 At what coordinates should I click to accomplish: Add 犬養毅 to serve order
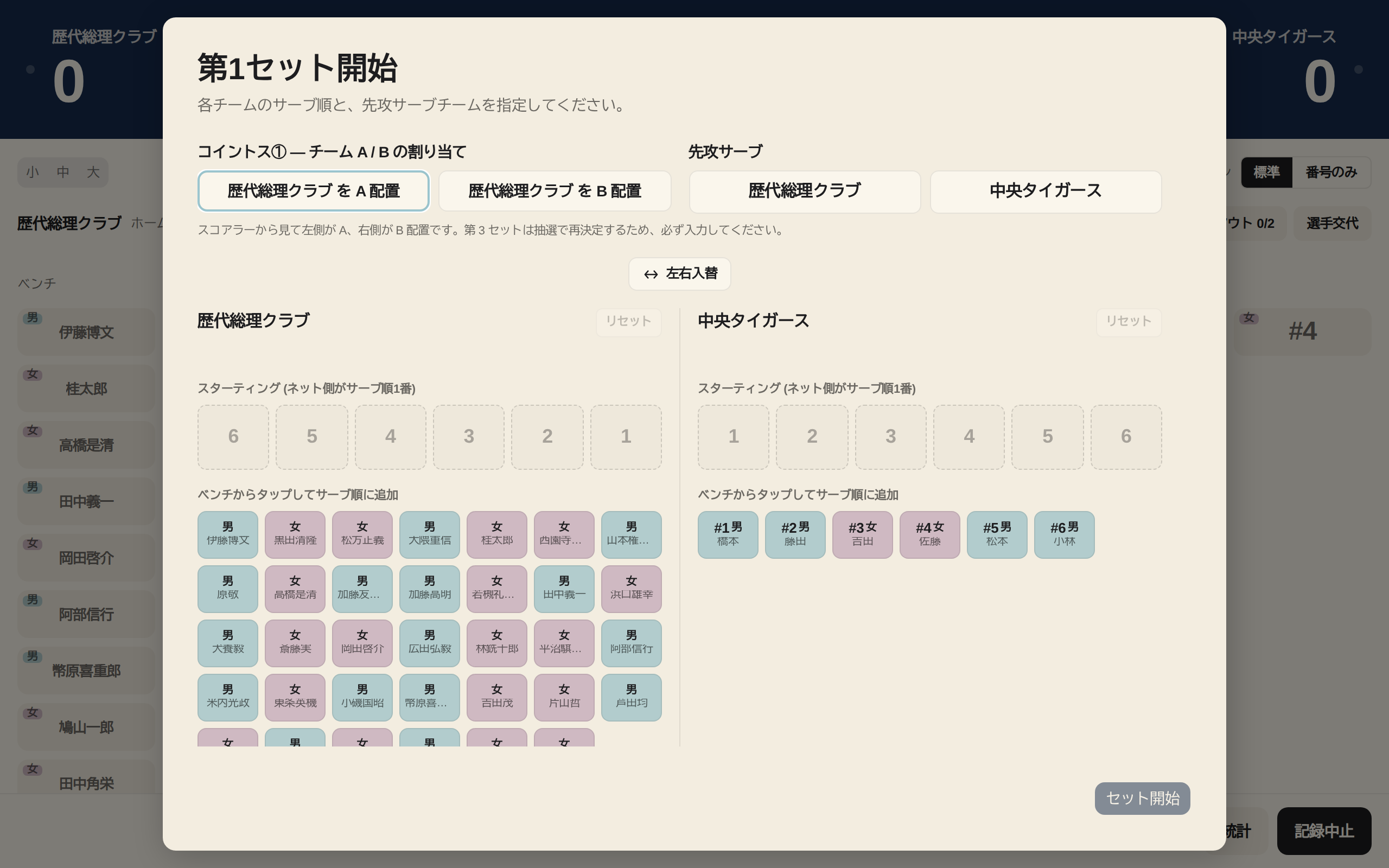[x=228, y=643]
